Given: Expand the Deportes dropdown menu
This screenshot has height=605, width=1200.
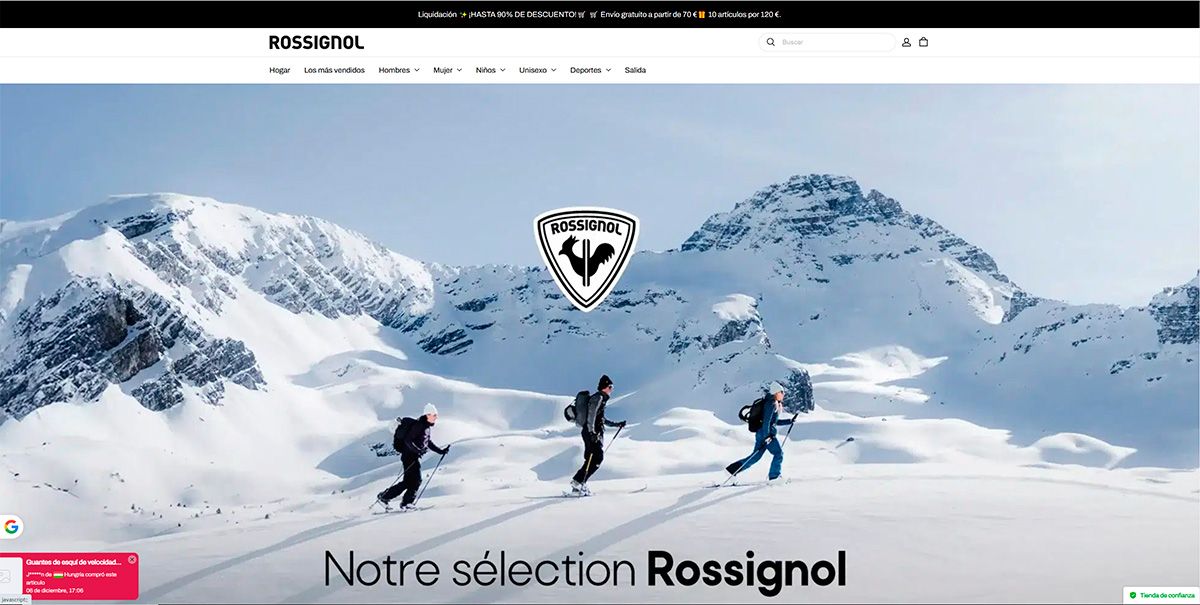Looking at the screenshot, I should tap(590, 70).
